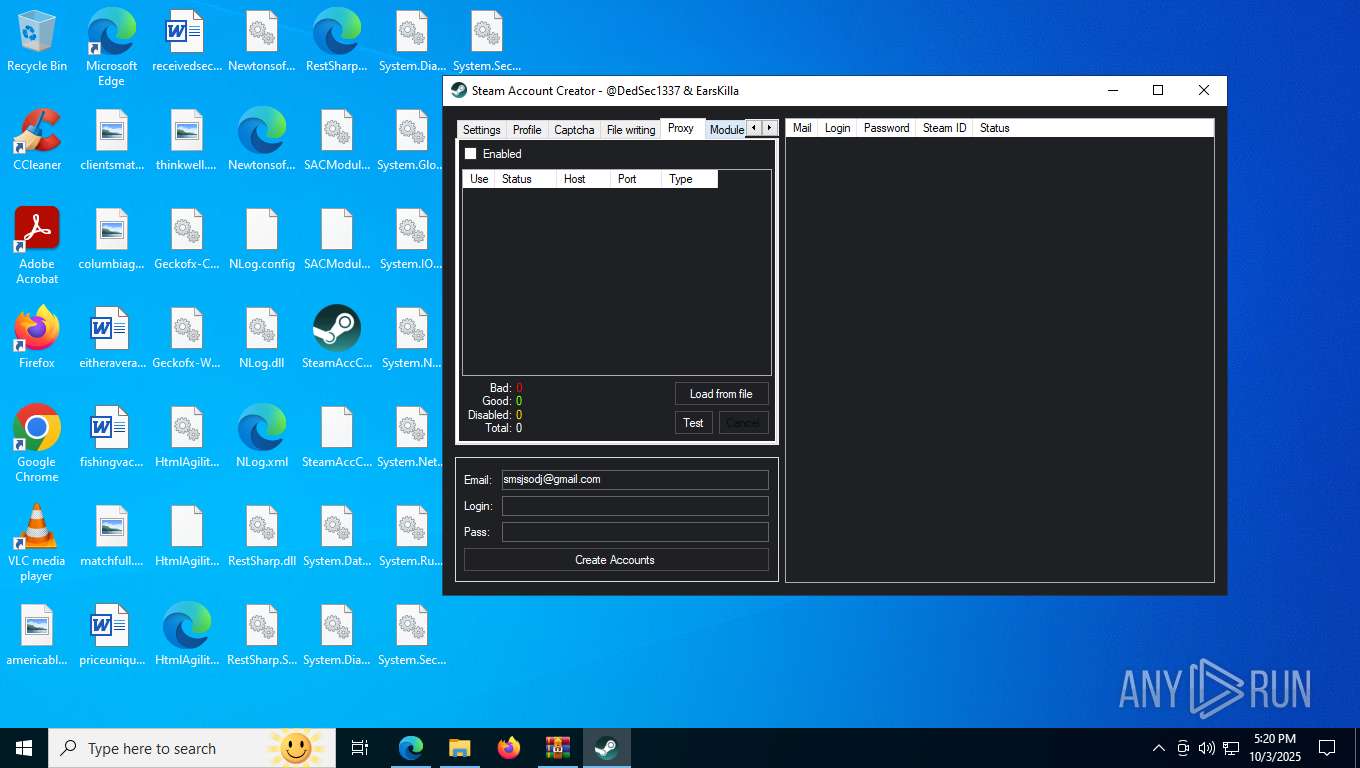Select the matchfull image file icon
This screenshot has height=768, width=1360.
pyautogui.click(x=112, y=537)
